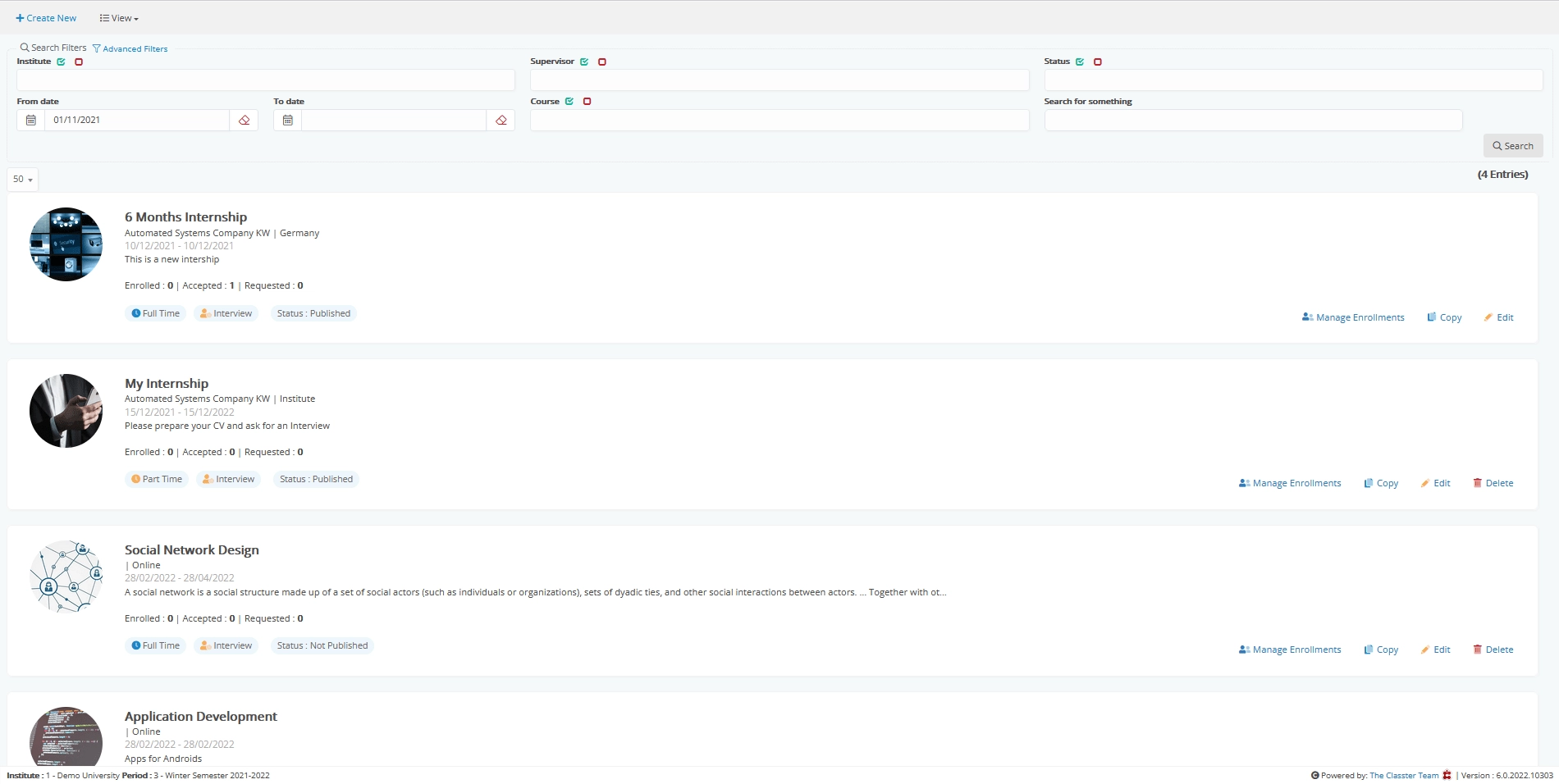
Task: Click Interview tag on Social Network Design
Action: [226, 645]
